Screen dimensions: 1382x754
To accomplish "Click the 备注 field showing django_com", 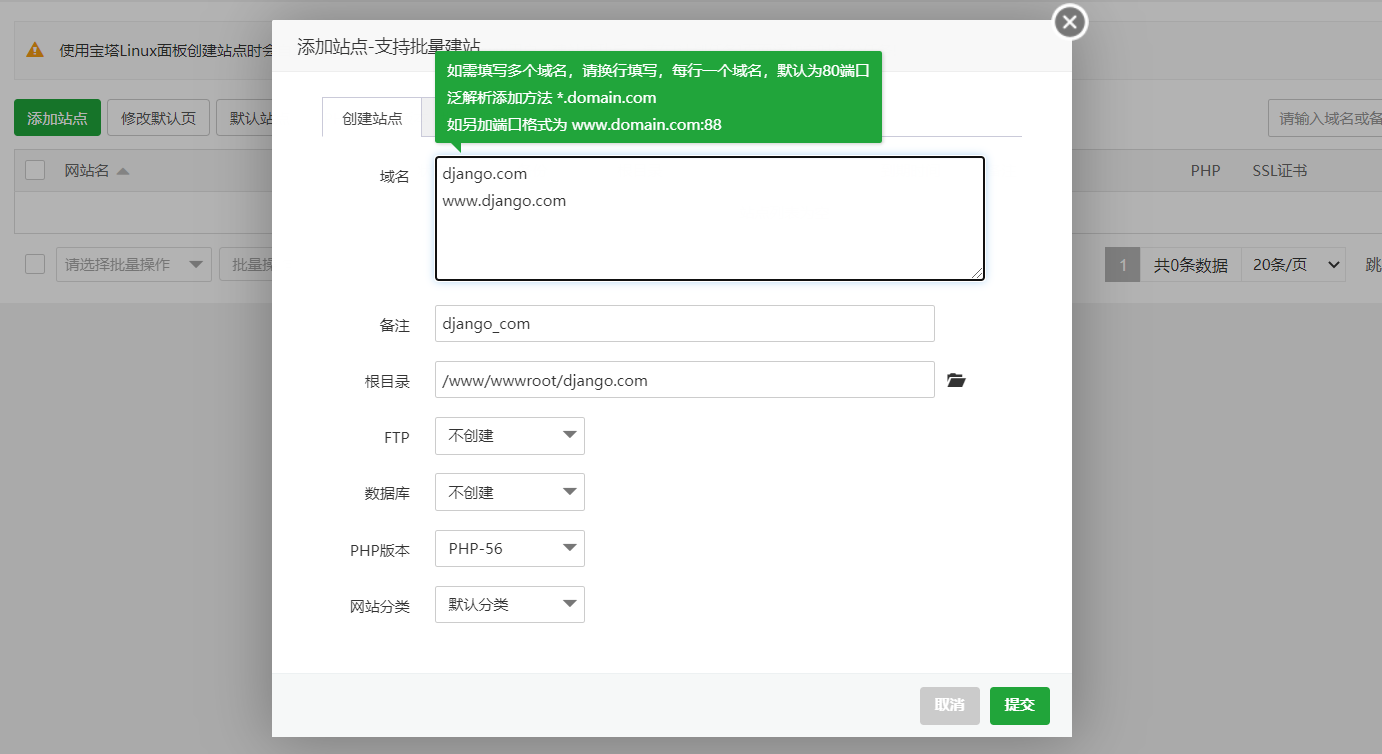I will tap(684, 323).
